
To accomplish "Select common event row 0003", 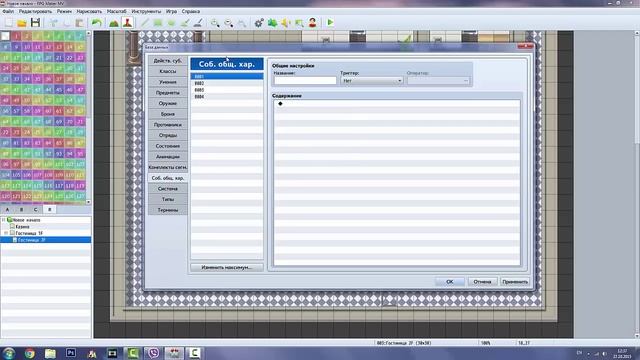I will (227, 90).
